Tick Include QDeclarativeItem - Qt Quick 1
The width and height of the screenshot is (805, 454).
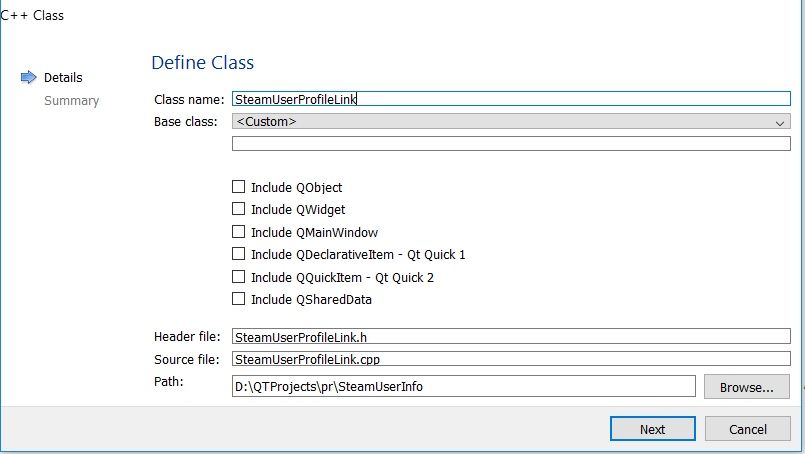click(238, 255)
